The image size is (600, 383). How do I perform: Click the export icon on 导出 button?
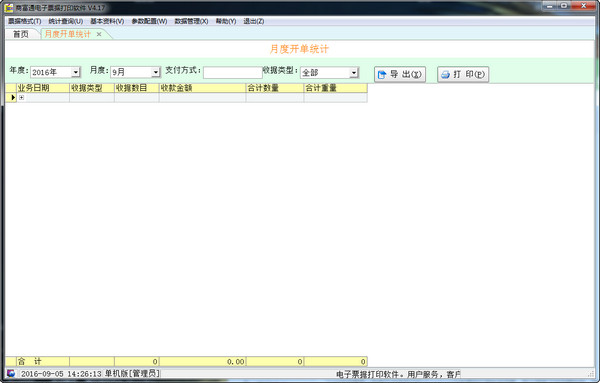[x=382, y=75]
